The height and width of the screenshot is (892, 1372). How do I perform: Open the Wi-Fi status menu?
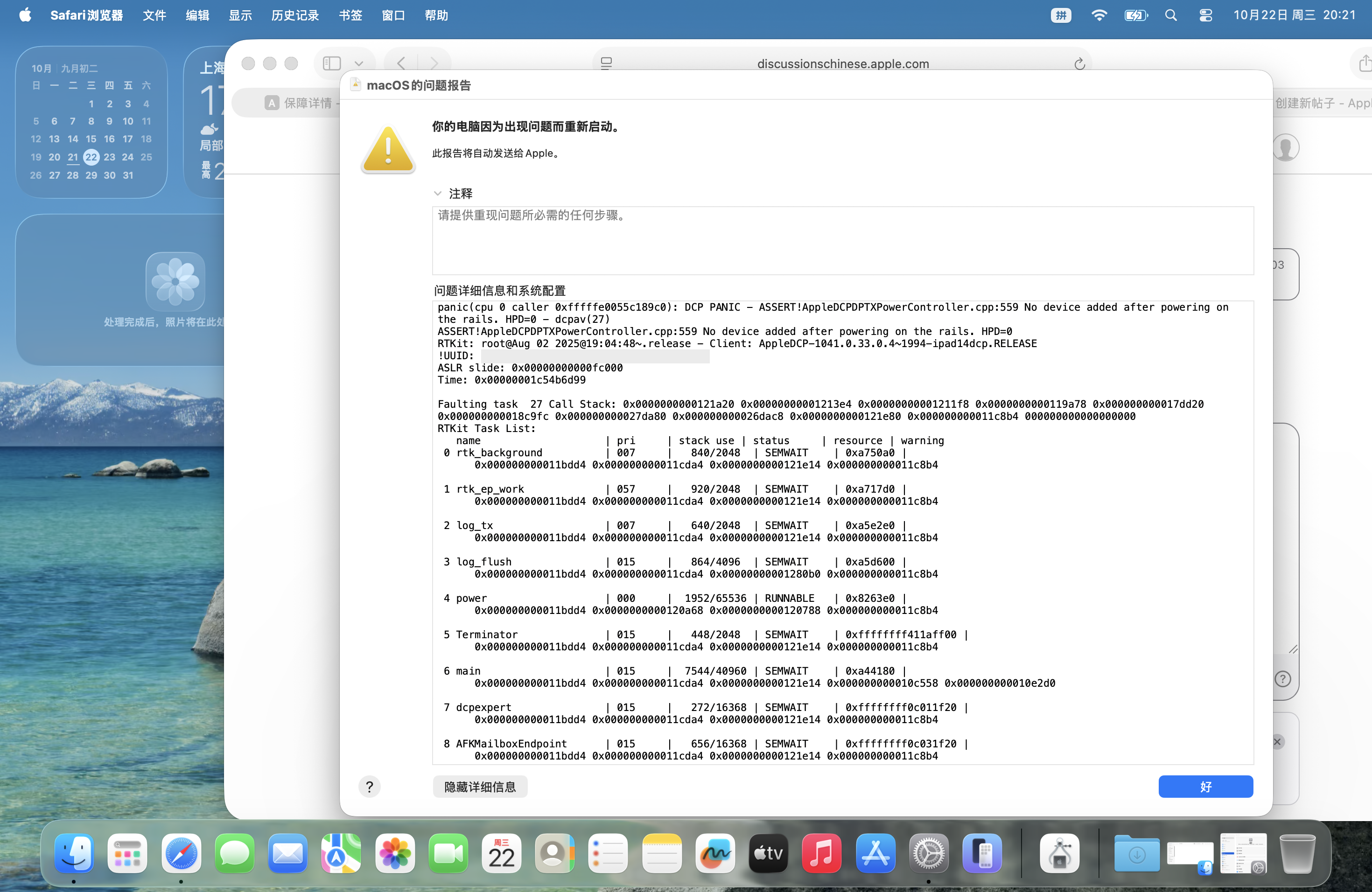point(1099,15)
